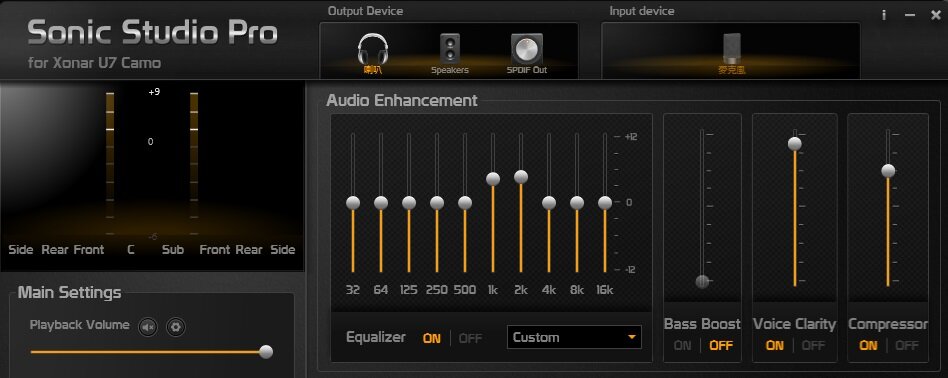948x378 pixels.
Task: Click the 500 Hz equalizer slider knob
Action: tap(465, 203)
